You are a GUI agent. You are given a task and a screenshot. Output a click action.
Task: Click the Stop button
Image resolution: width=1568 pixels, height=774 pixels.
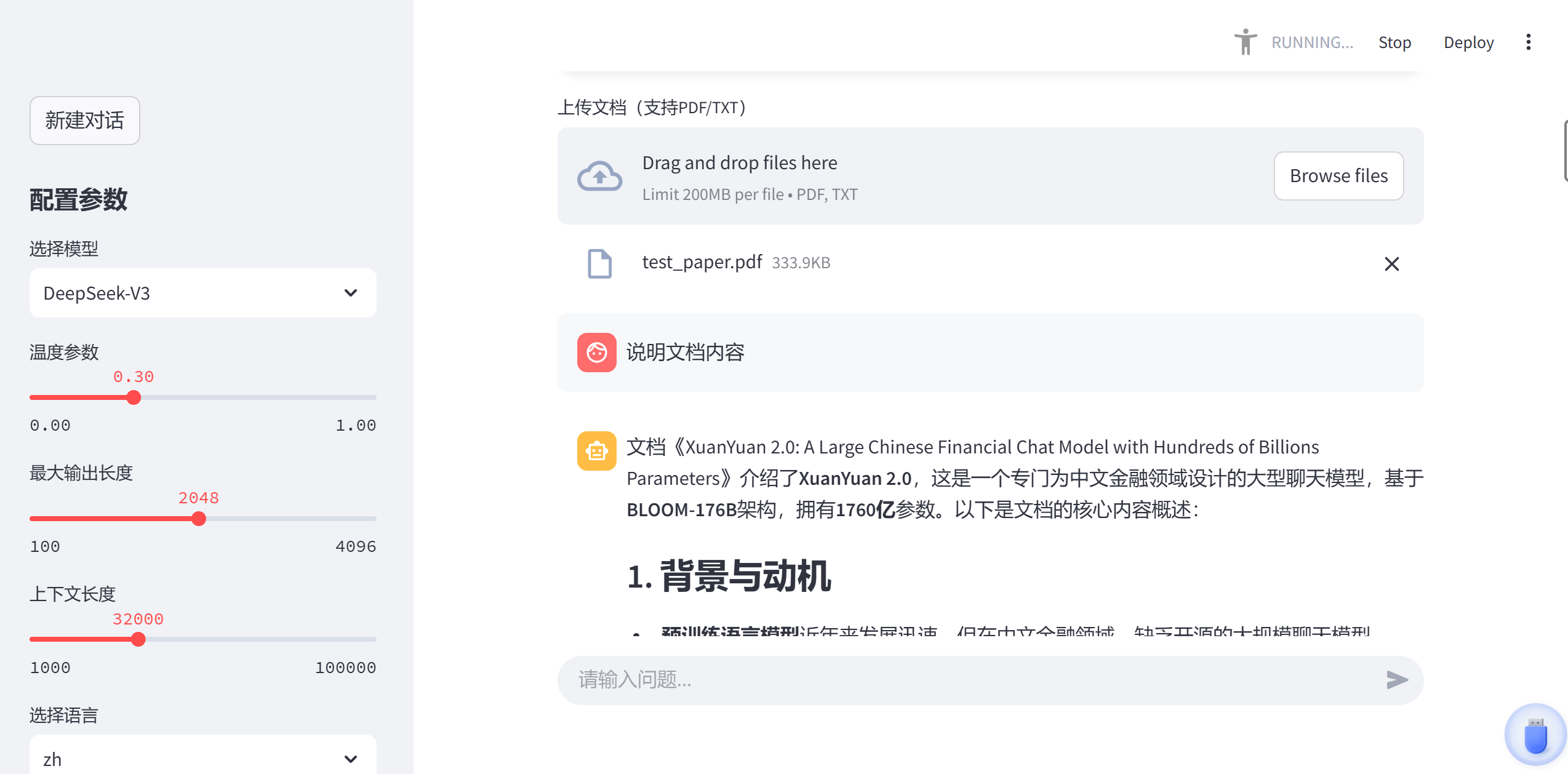(x=1394, y=42)
